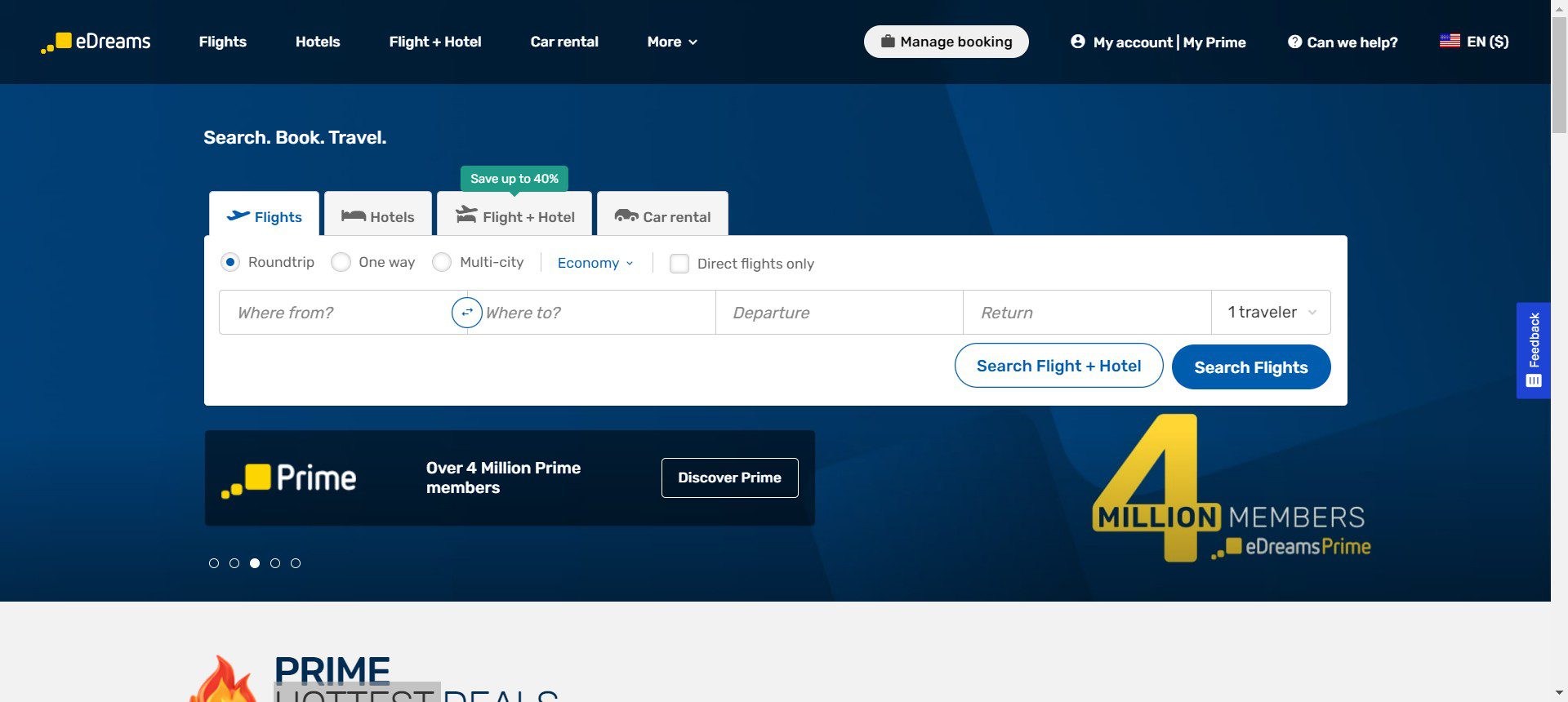
Task: Expand the More menu in navigation
Action: (x=671, y=42)
